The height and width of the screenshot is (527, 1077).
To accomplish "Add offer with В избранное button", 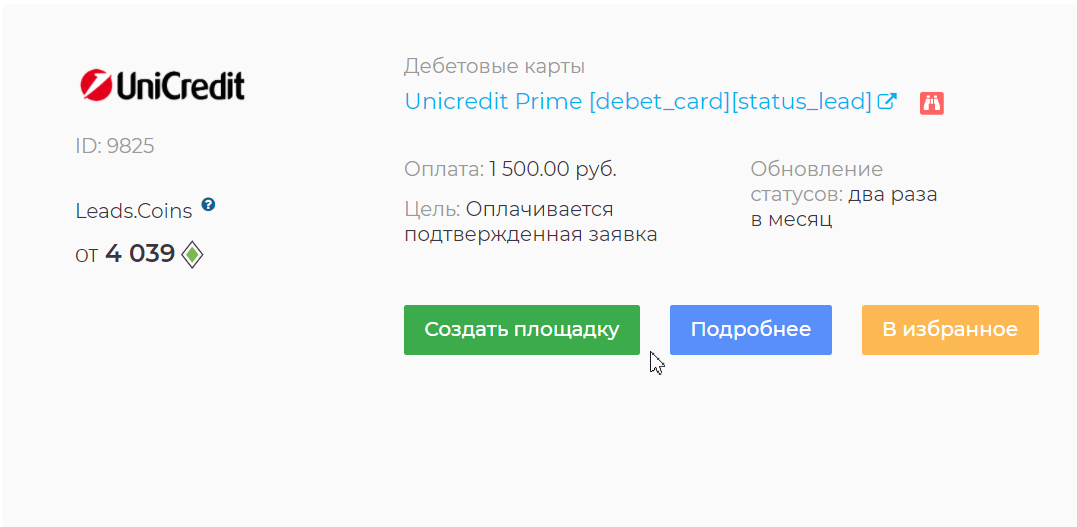I will (x=950, y=330).
